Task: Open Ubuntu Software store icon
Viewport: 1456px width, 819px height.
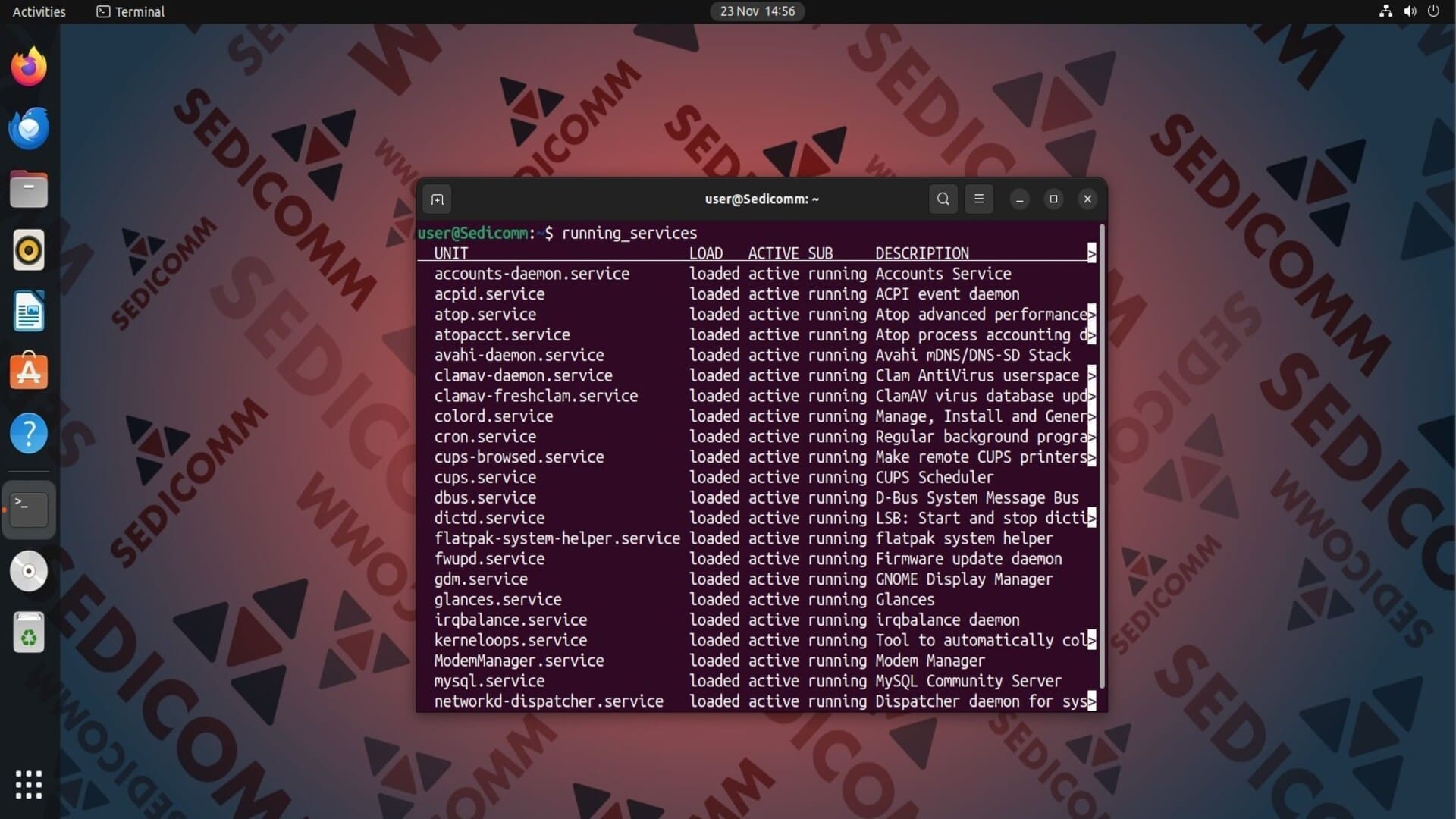Action: [29, 372]
